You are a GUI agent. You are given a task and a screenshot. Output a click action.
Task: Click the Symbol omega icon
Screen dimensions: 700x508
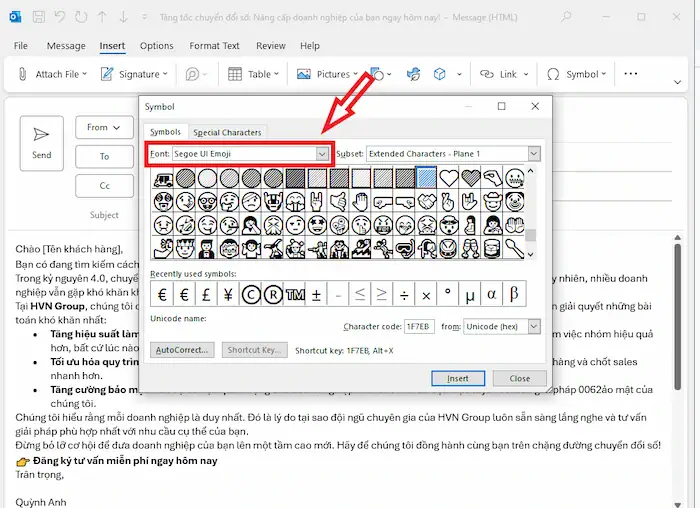[x=553, y=74]
